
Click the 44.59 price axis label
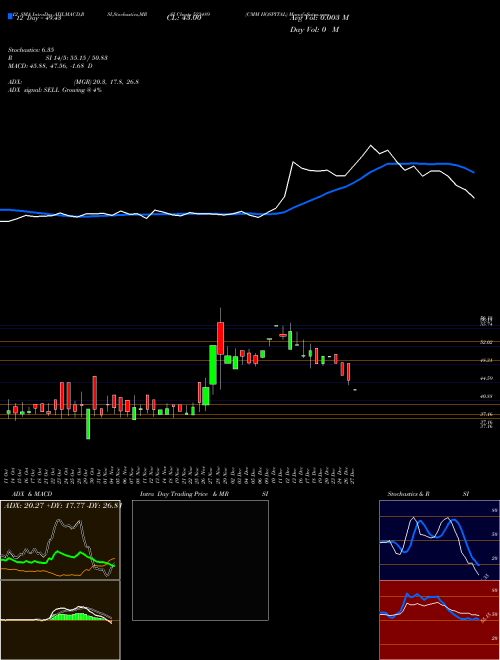[x=487, y=378]
